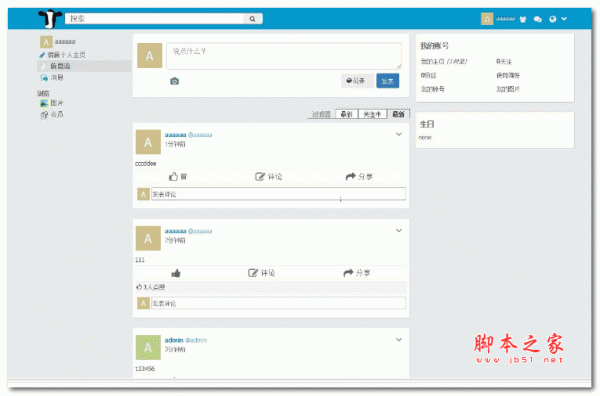This screenshot has height=396, width=600.
Task: Click the avatar on the admin post
Action: tap(148, 347)
